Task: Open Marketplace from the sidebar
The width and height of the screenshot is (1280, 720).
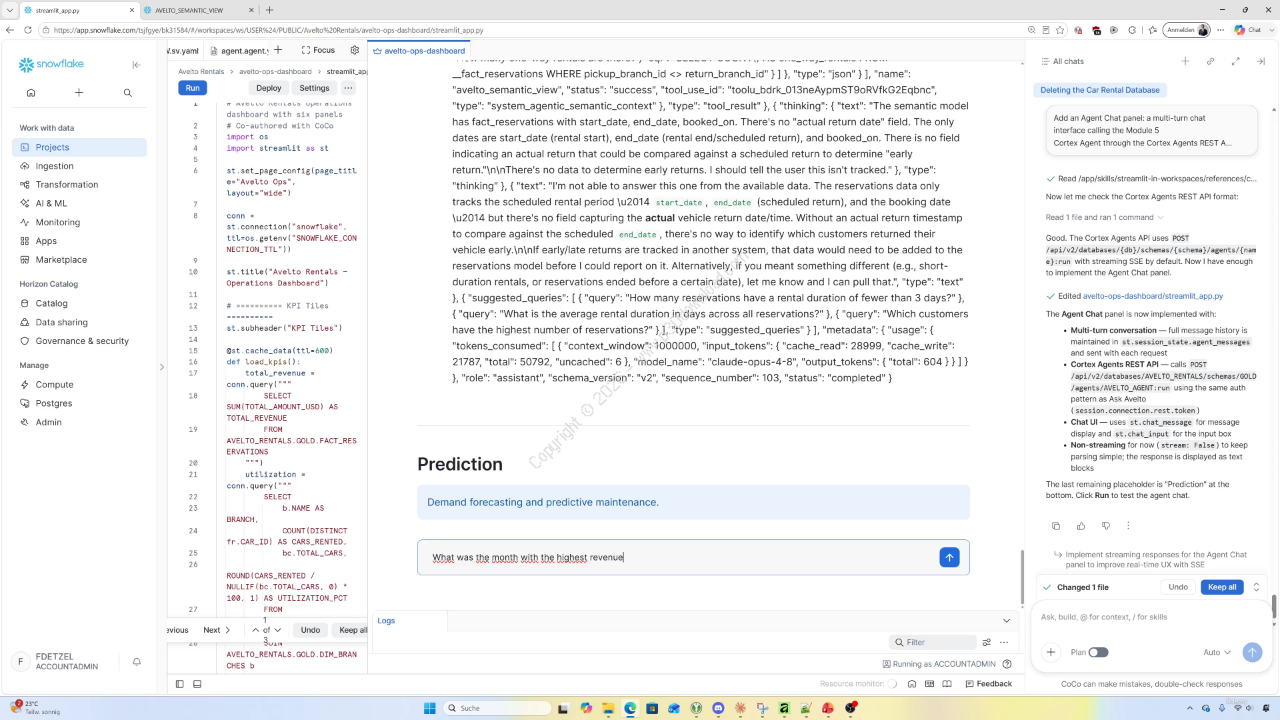Action: pyautogui.click(x=79, y=260)
